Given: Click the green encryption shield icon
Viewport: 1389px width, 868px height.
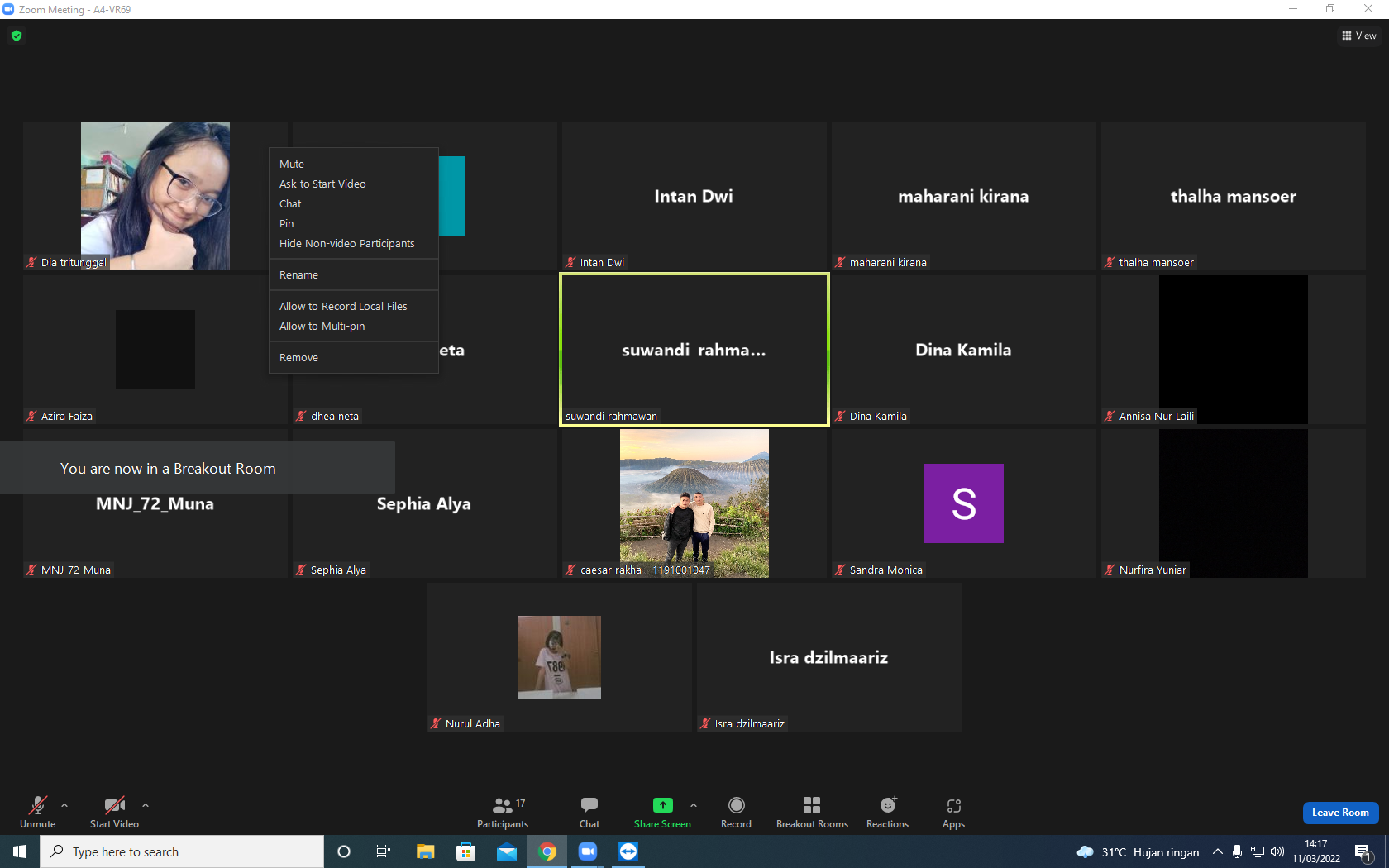Looking at the screenshot, I should (x=17, y=36).
